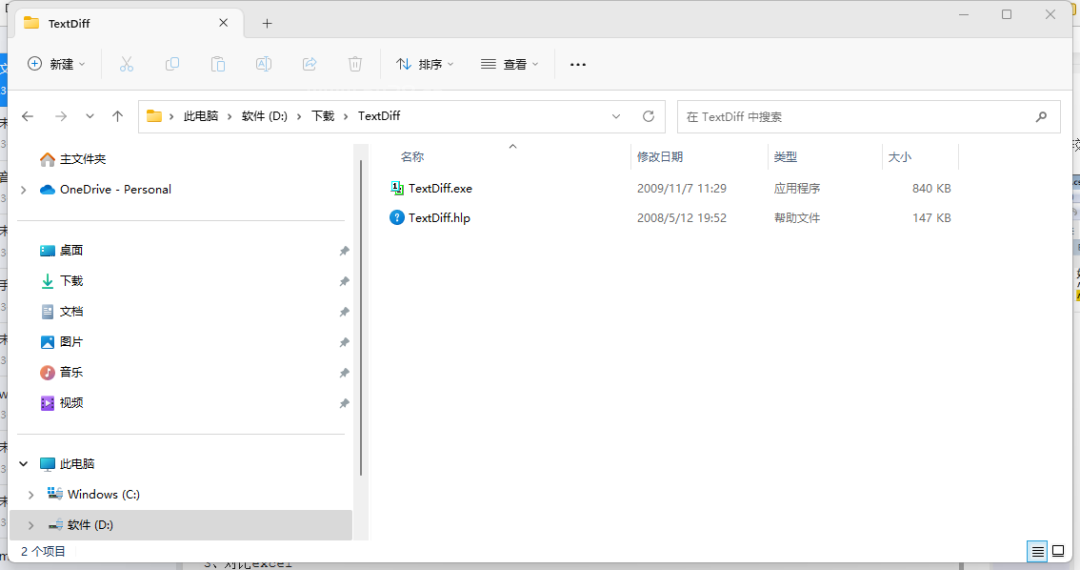1080x570 pixels.
Task: Expand the OneDrive - Personal node
Action: [23, 189]
